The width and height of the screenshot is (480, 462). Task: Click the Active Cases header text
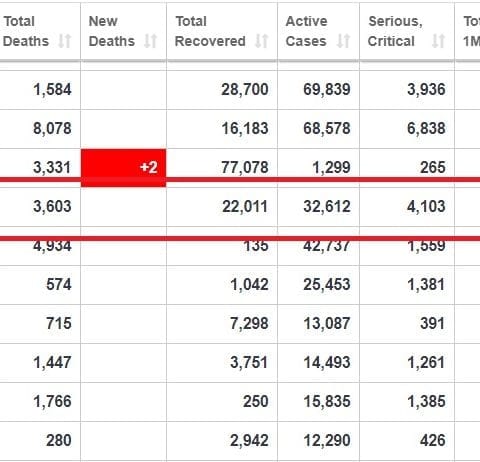pyautogui.click(x=306, y=31)
